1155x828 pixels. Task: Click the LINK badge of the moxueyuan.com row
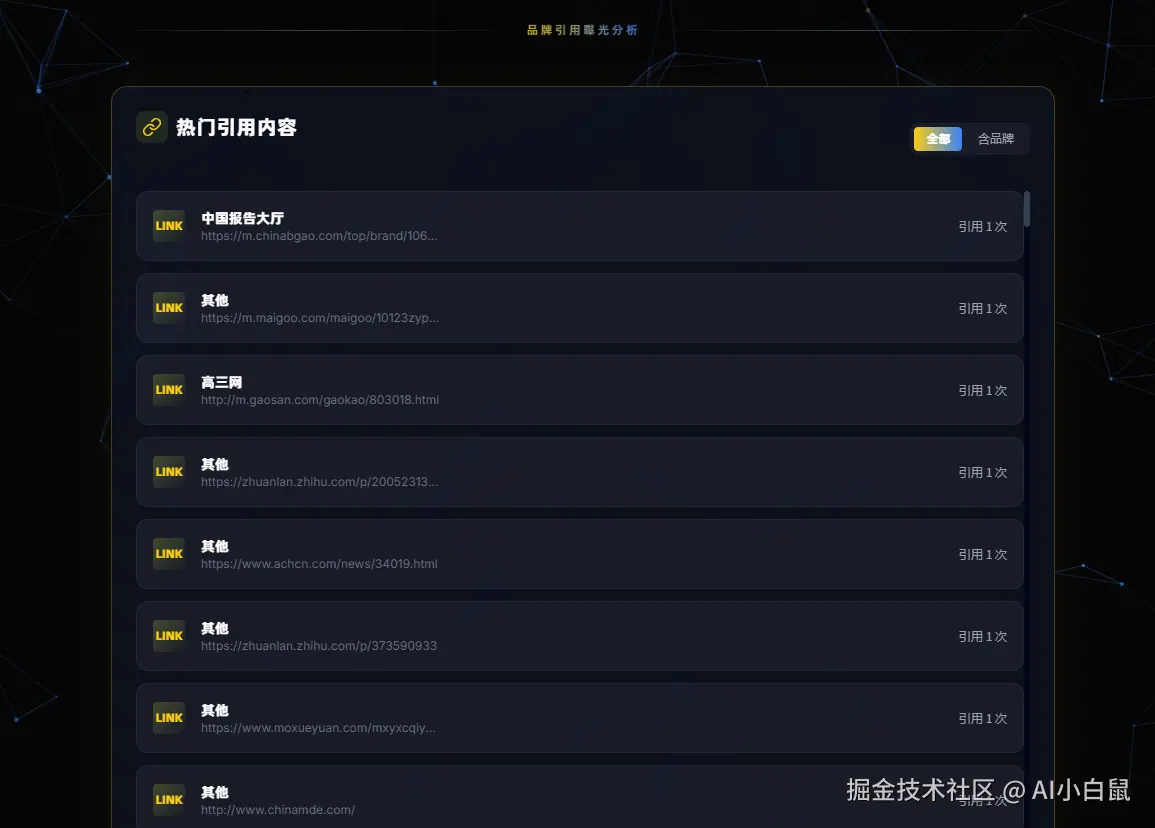point(169,718)
